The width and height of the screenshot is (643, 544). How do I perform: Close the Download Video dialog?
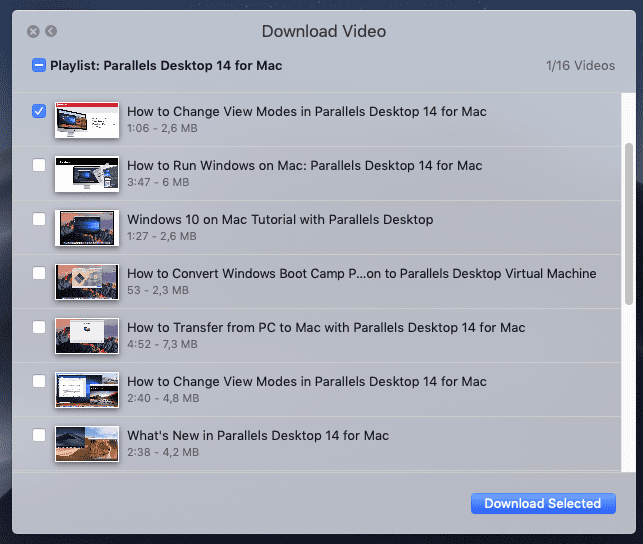point(33,32)
